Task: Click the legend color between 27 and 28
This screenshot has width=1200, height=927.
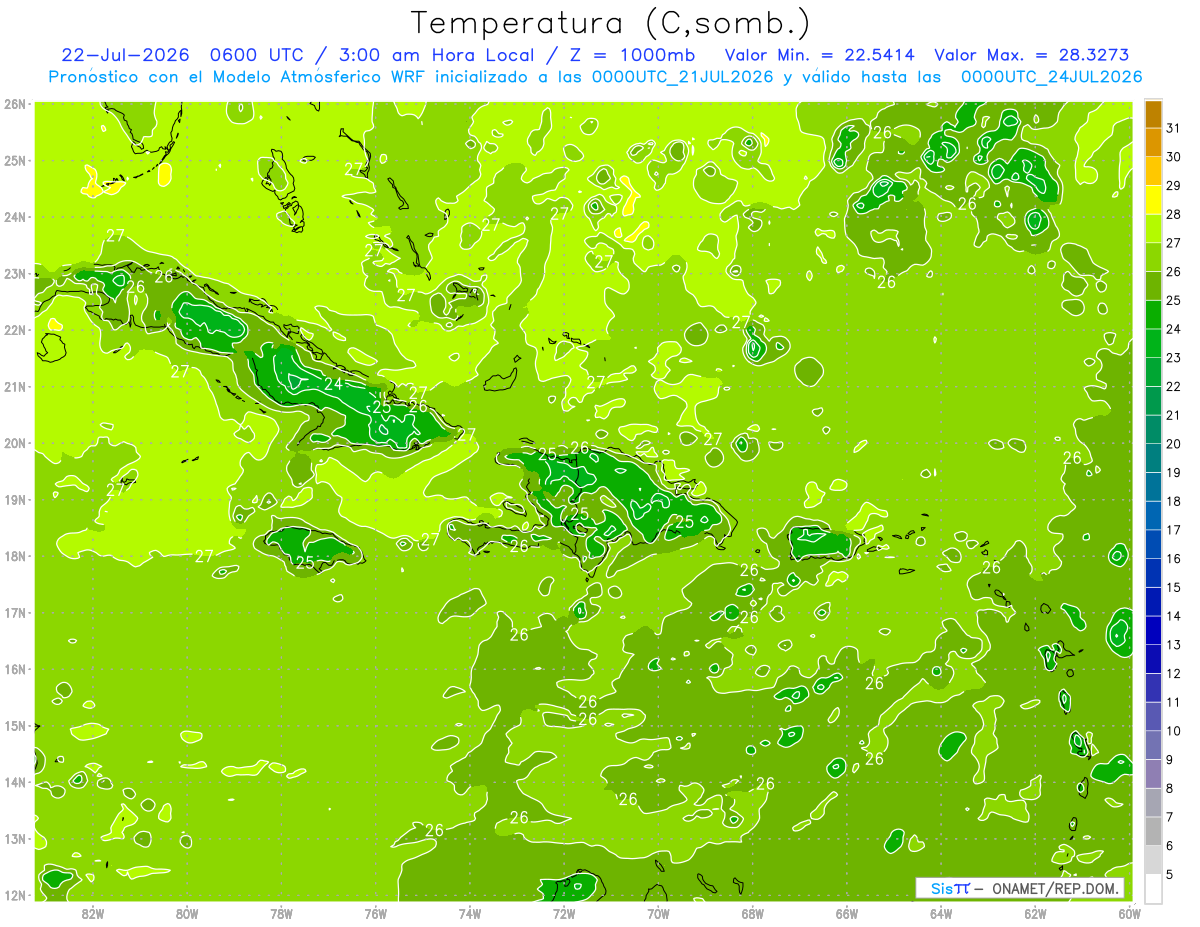Action: [x=1153, y=228]
